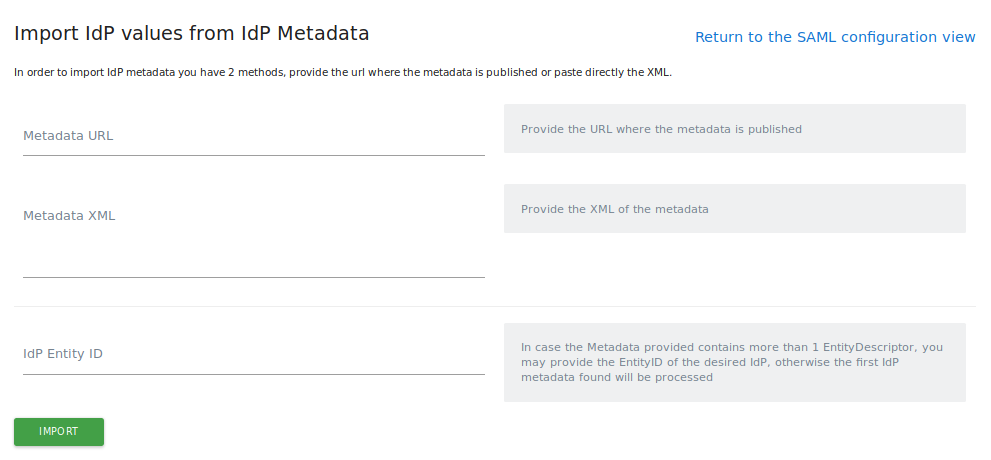Click the underline of the Metadata URL field

tap(253, 155)
